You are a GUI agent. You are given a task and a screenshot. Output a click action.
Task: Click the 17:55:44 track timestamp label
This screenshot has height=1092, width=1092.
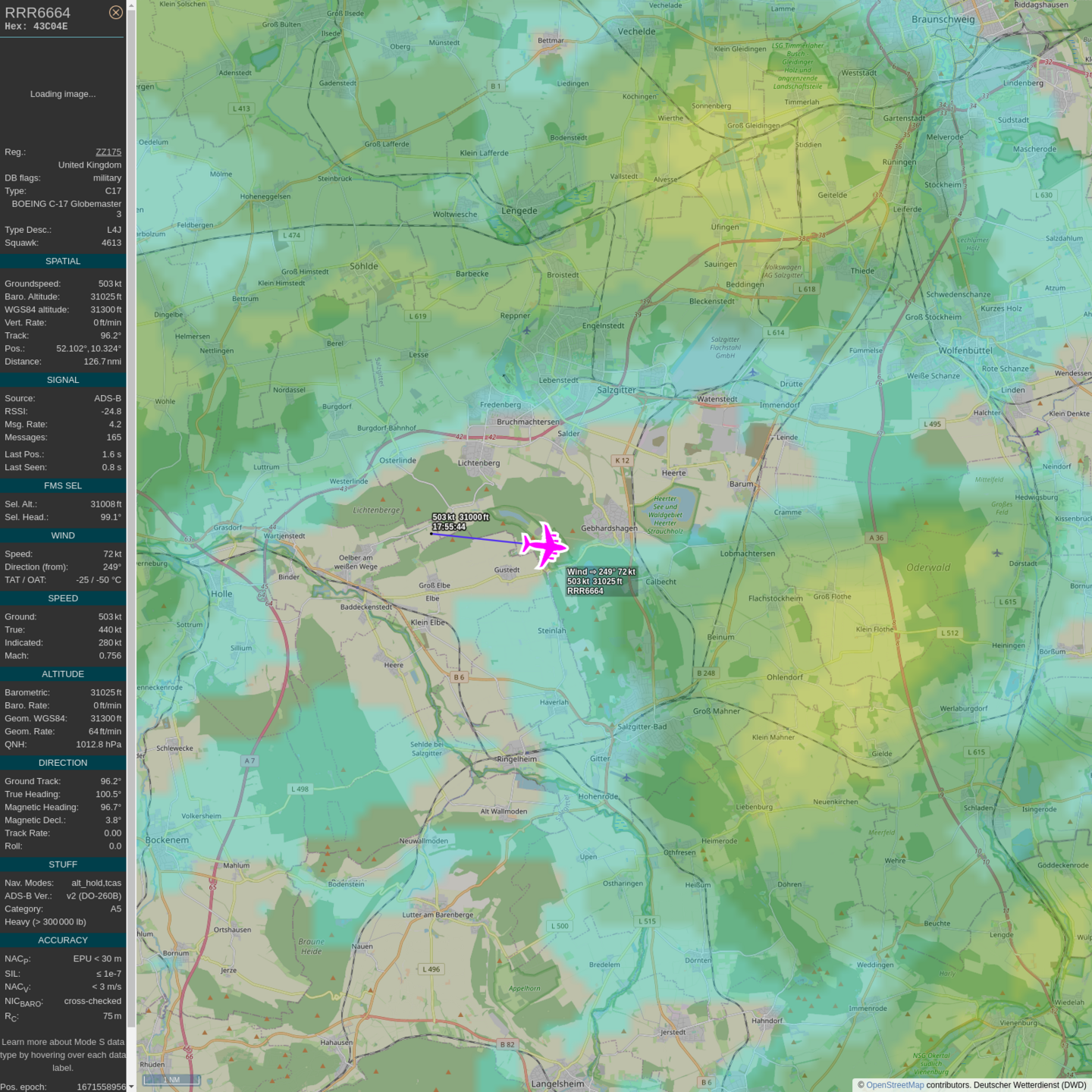[449, 526]
